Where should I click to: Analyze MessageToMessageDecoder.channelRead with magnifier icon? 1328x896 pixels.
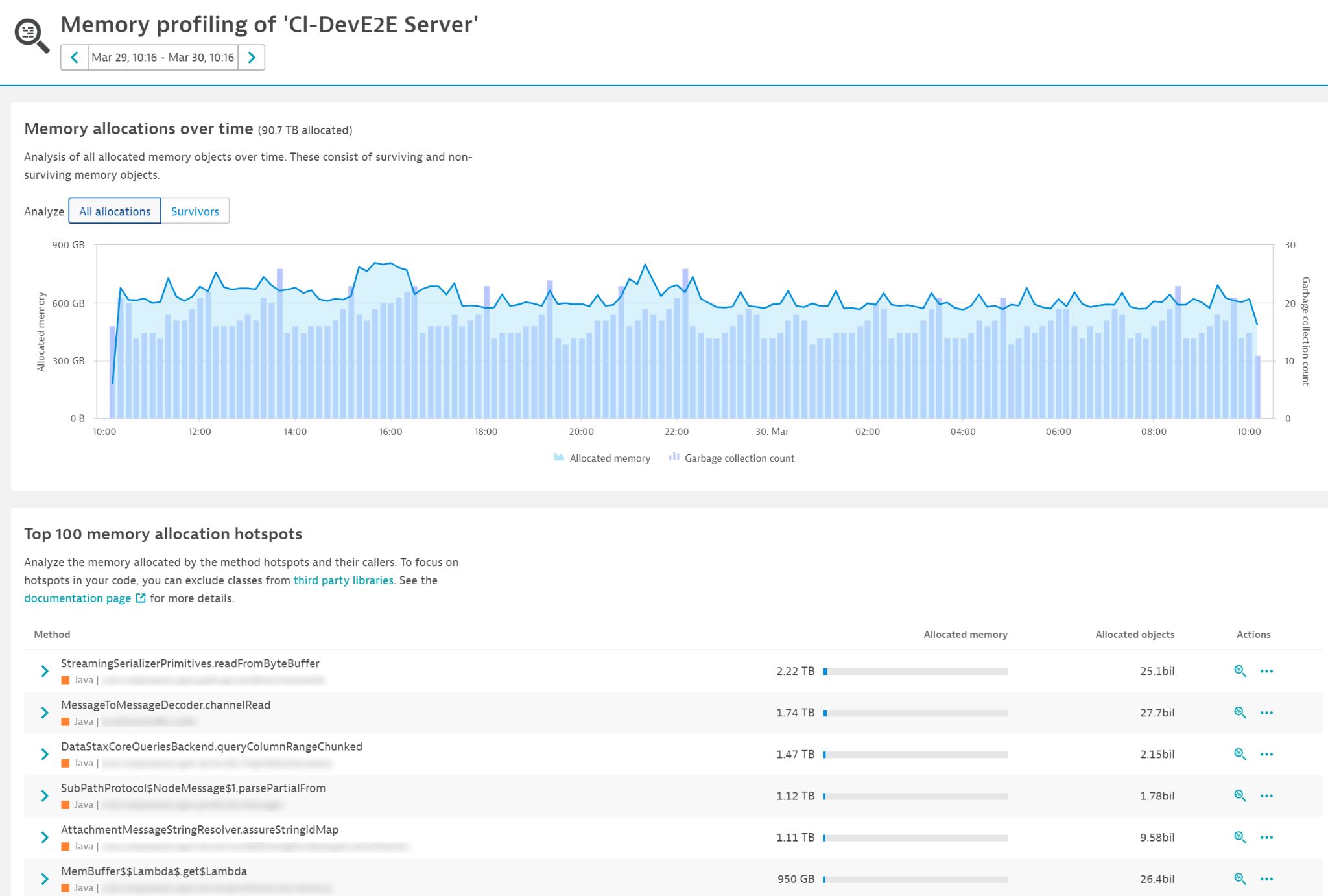(1240, 713)
